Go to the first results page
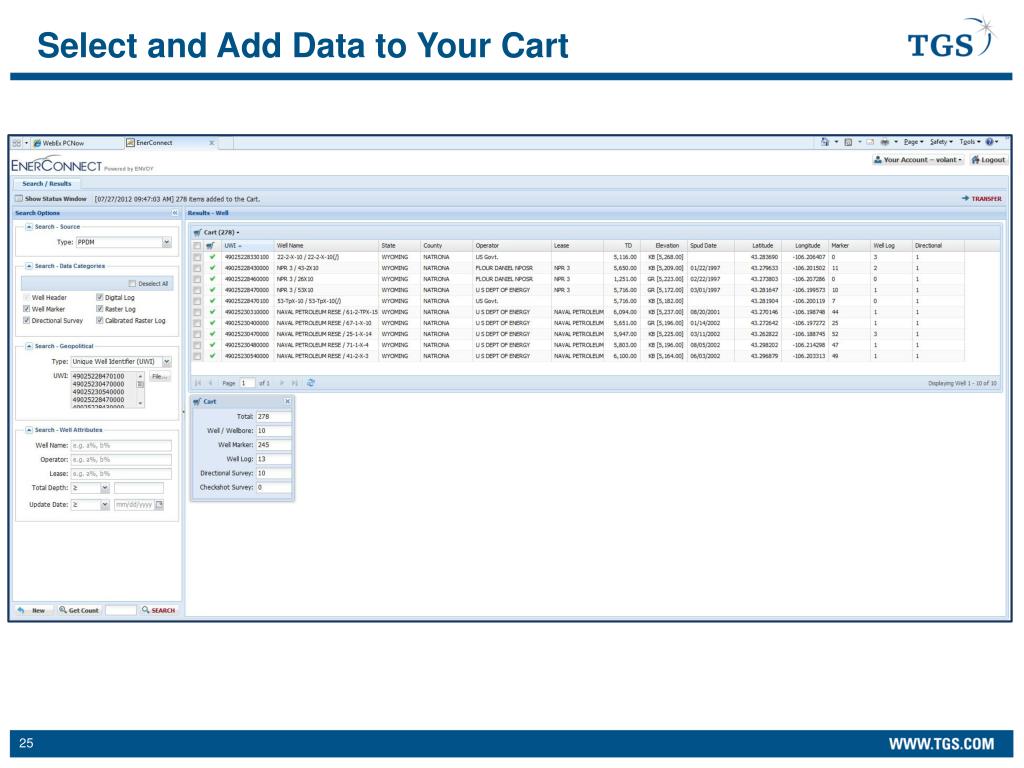1024x768 pixels. tap(198, 383)
